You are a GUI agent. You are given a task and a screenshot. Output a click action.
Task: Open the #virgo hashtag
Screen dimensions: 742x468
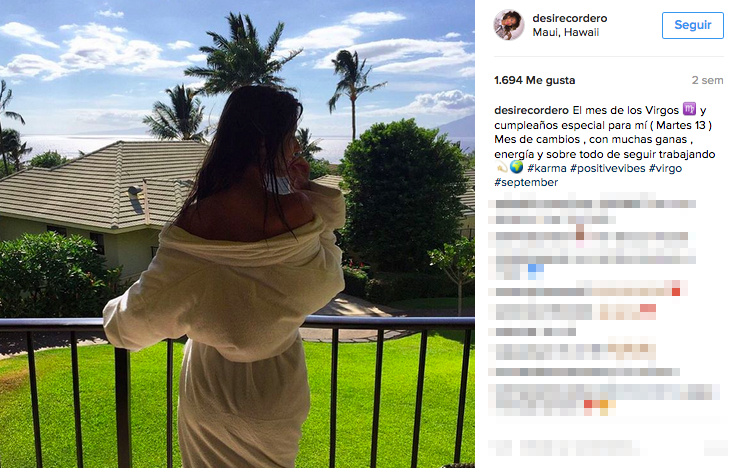click(x=665, y=168)
